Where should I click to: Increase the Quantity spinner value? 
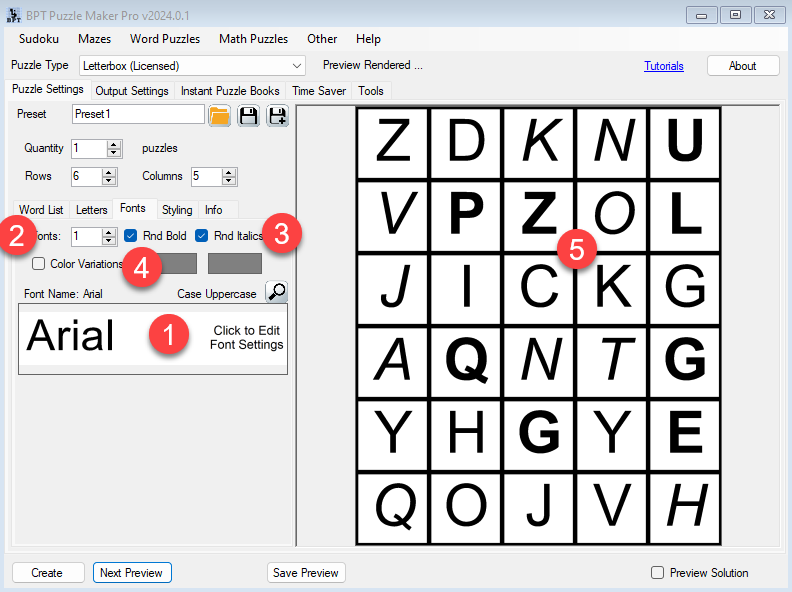click(113, 144)
